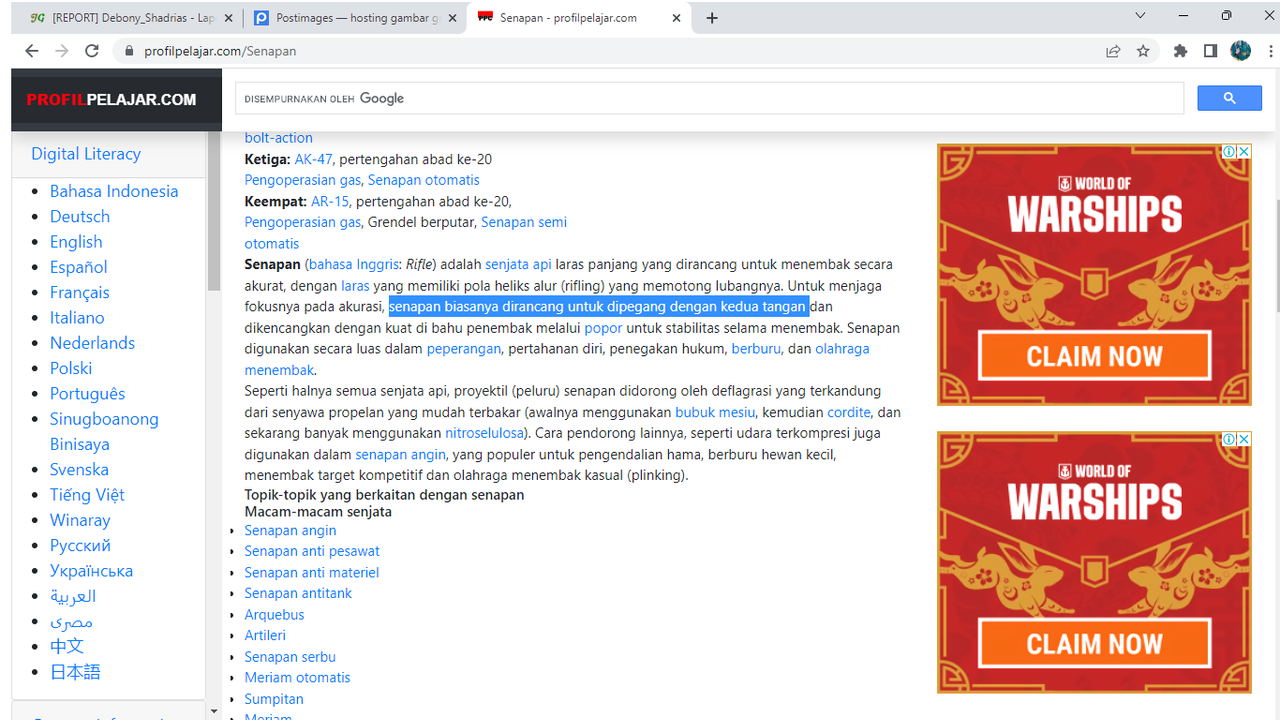Screen dimensions: 1280x720
Task: Go back to the previous page
Action: point(32,51)
